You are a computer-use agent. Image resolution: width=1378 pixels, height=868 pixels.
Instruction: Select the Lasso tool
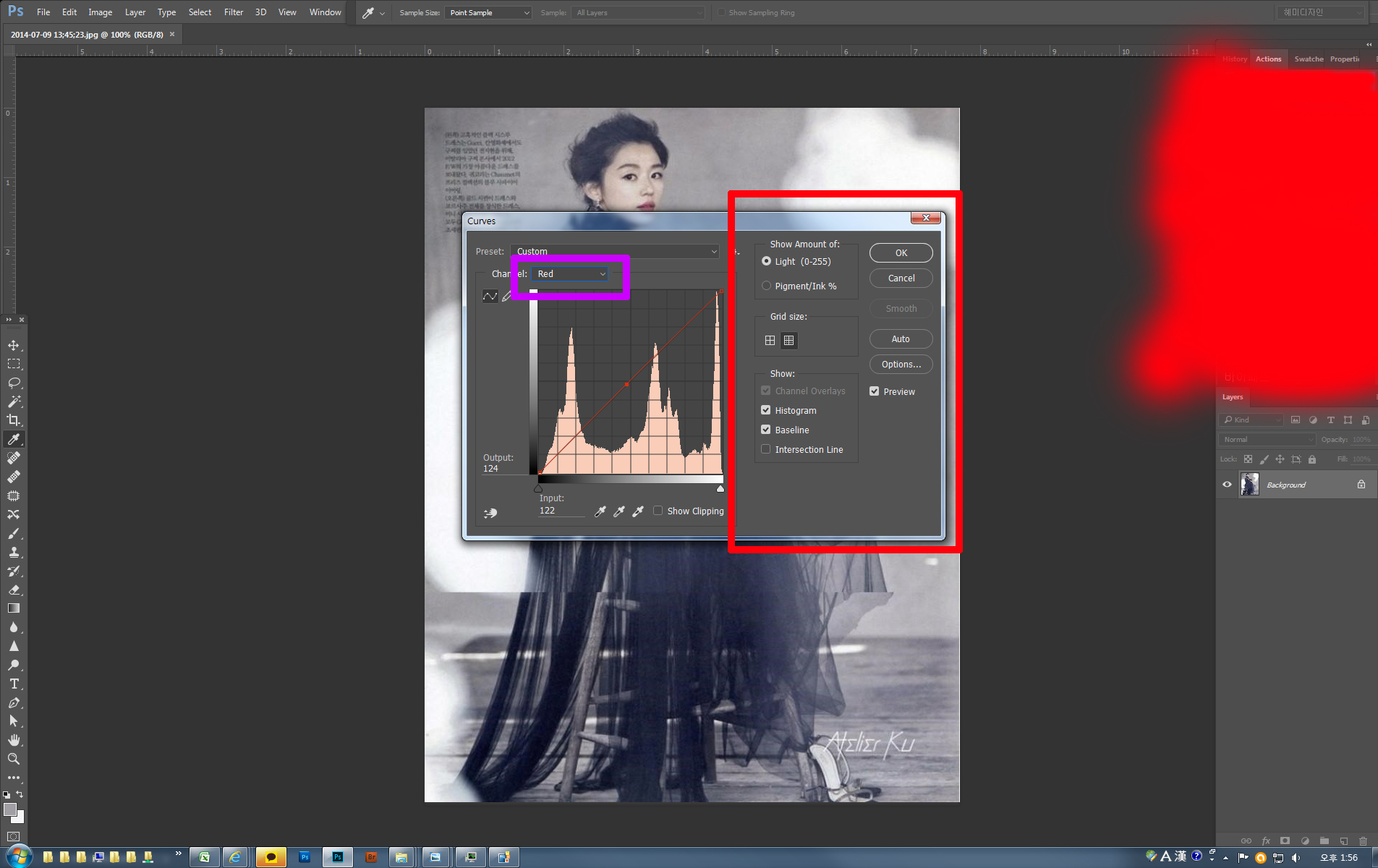point(14,383)
